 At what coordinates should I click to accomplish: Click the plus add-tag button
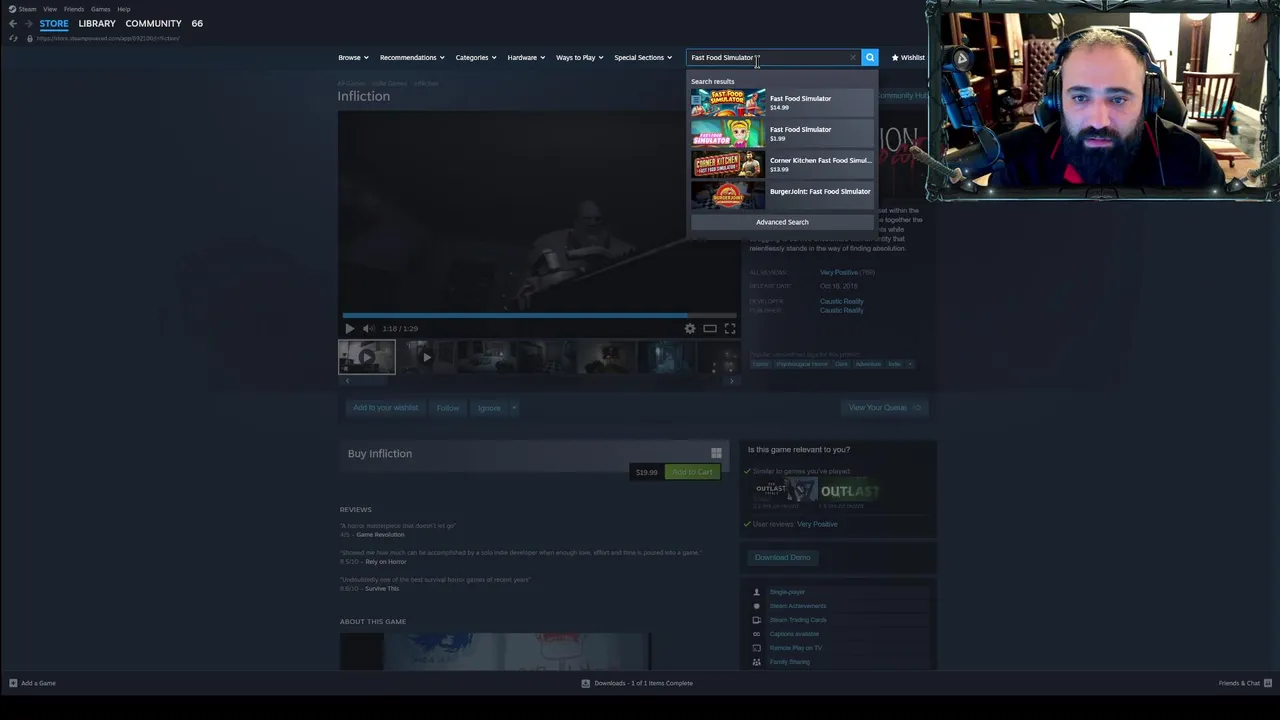[x=909, y=364]
